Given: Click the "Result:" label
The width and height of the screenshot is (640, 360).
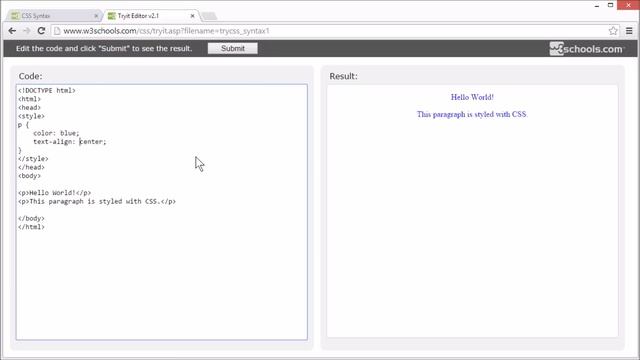Looking at the screenshot, I should pyautogui.click(x=343, y=76).
